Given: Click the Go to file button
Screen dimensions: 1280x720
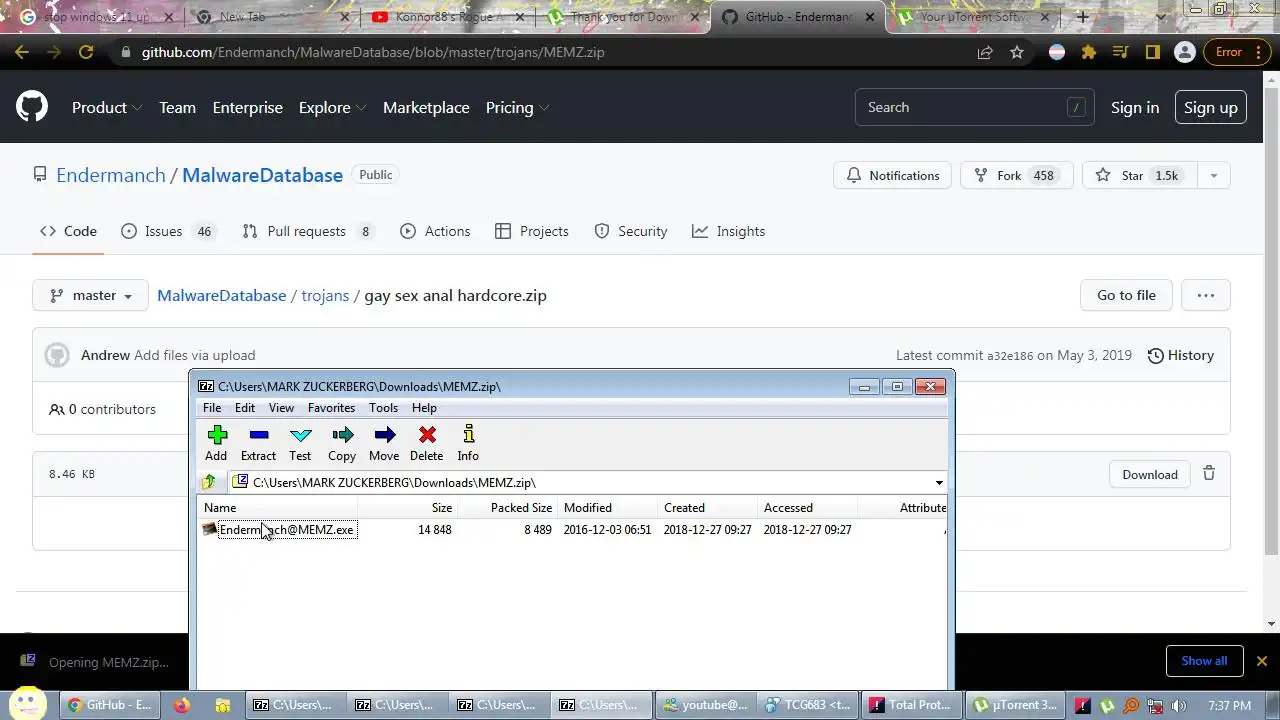Looking at the screenshot, I should coord(1126,295).
